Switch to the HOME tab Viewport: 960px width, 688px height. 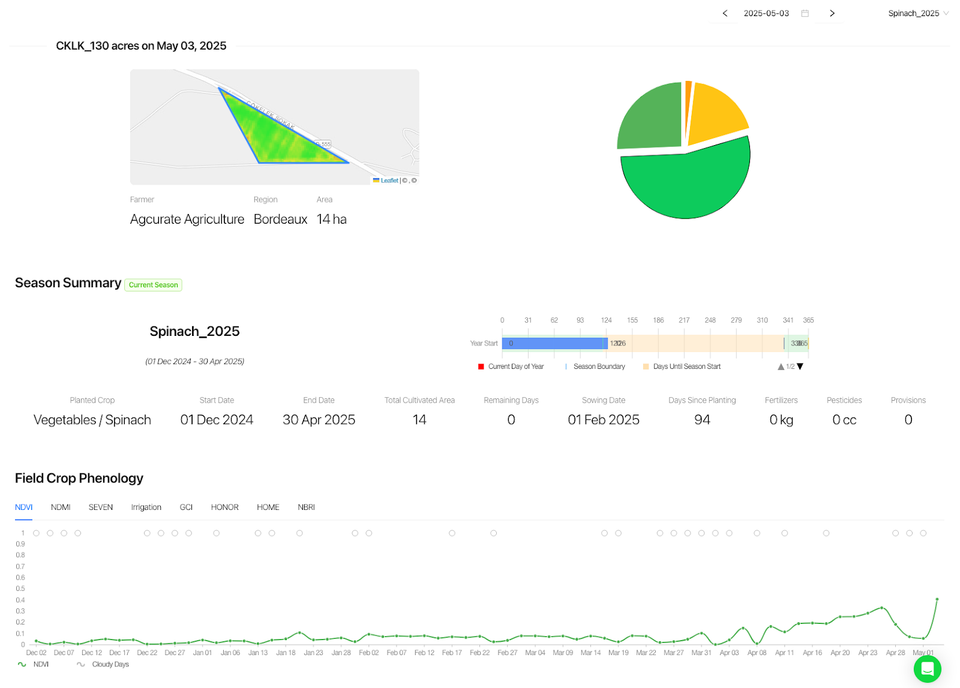pyautogui.click(x=268, y=507)
